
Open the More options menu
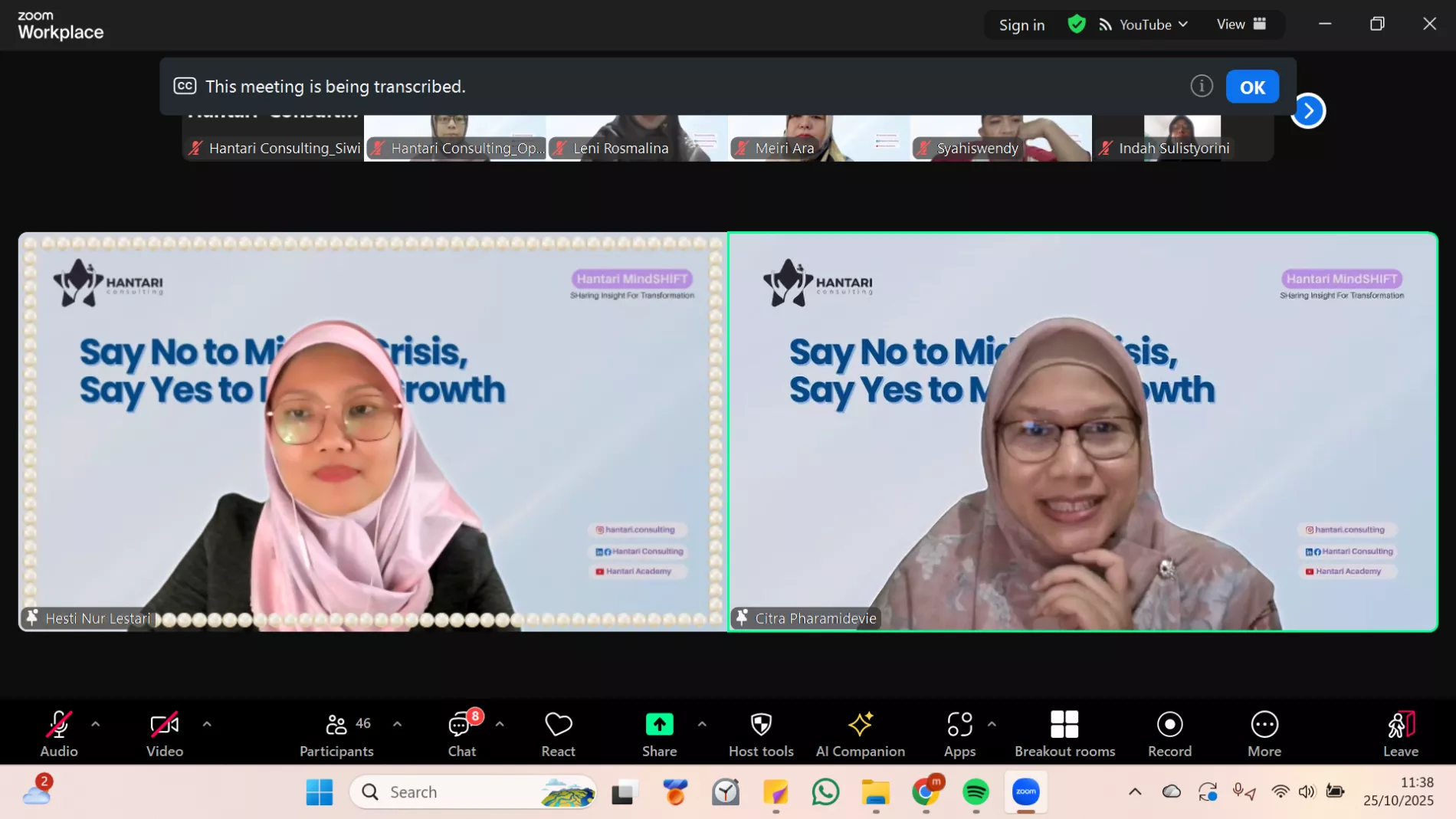pos(1264,732)
